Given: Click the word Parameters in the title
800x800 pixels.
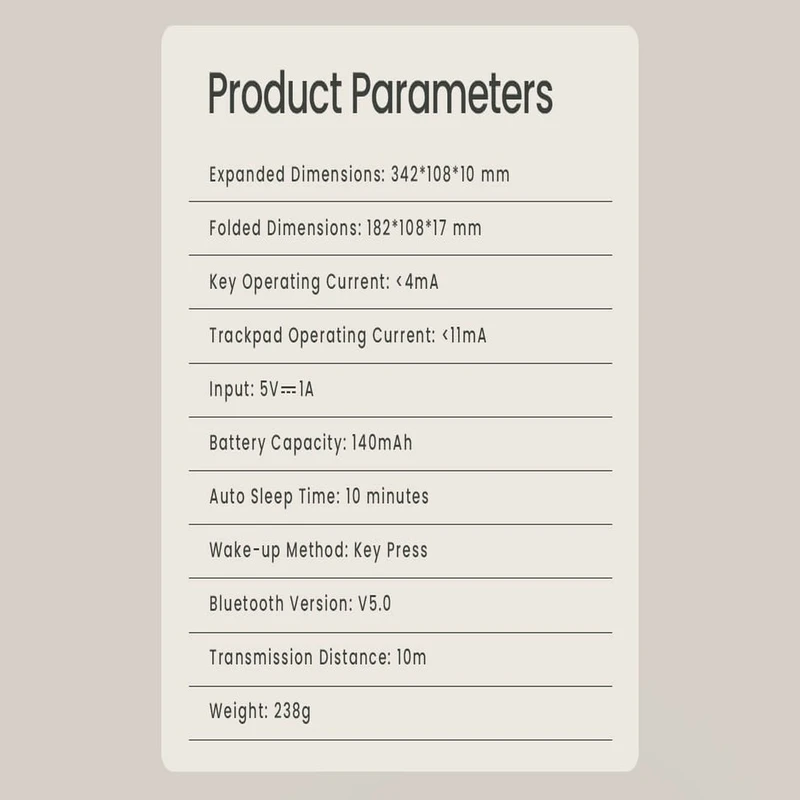Looking at the screenshot, I should 452,94.
